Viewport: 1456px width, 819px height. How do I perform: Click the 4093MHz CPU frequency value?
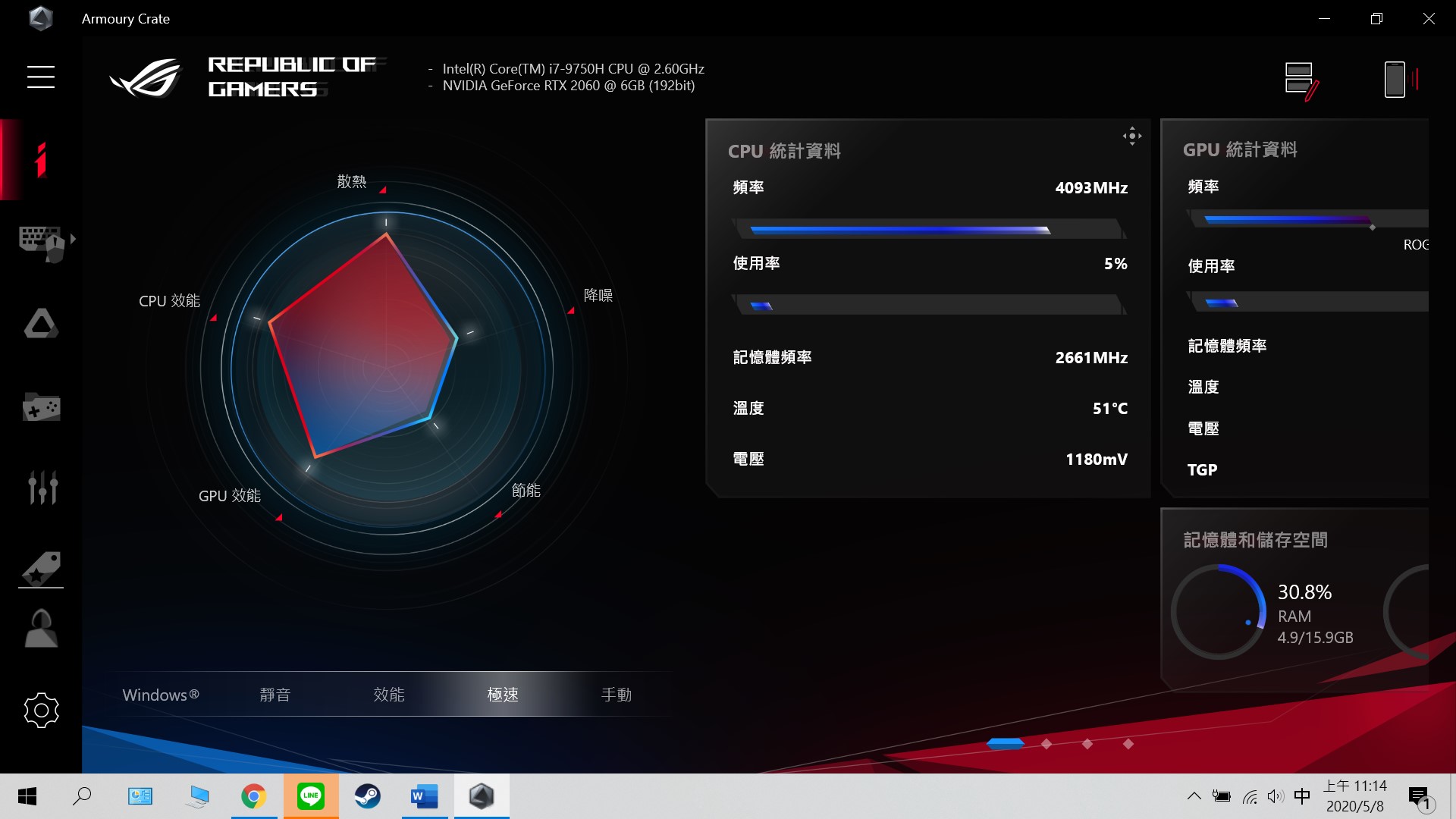[x=1091, y=188]
